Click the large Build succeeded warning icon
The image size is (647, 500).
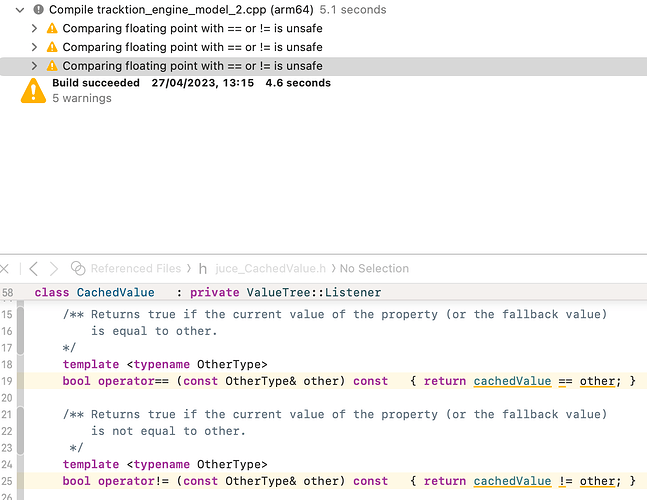(33, 91)
